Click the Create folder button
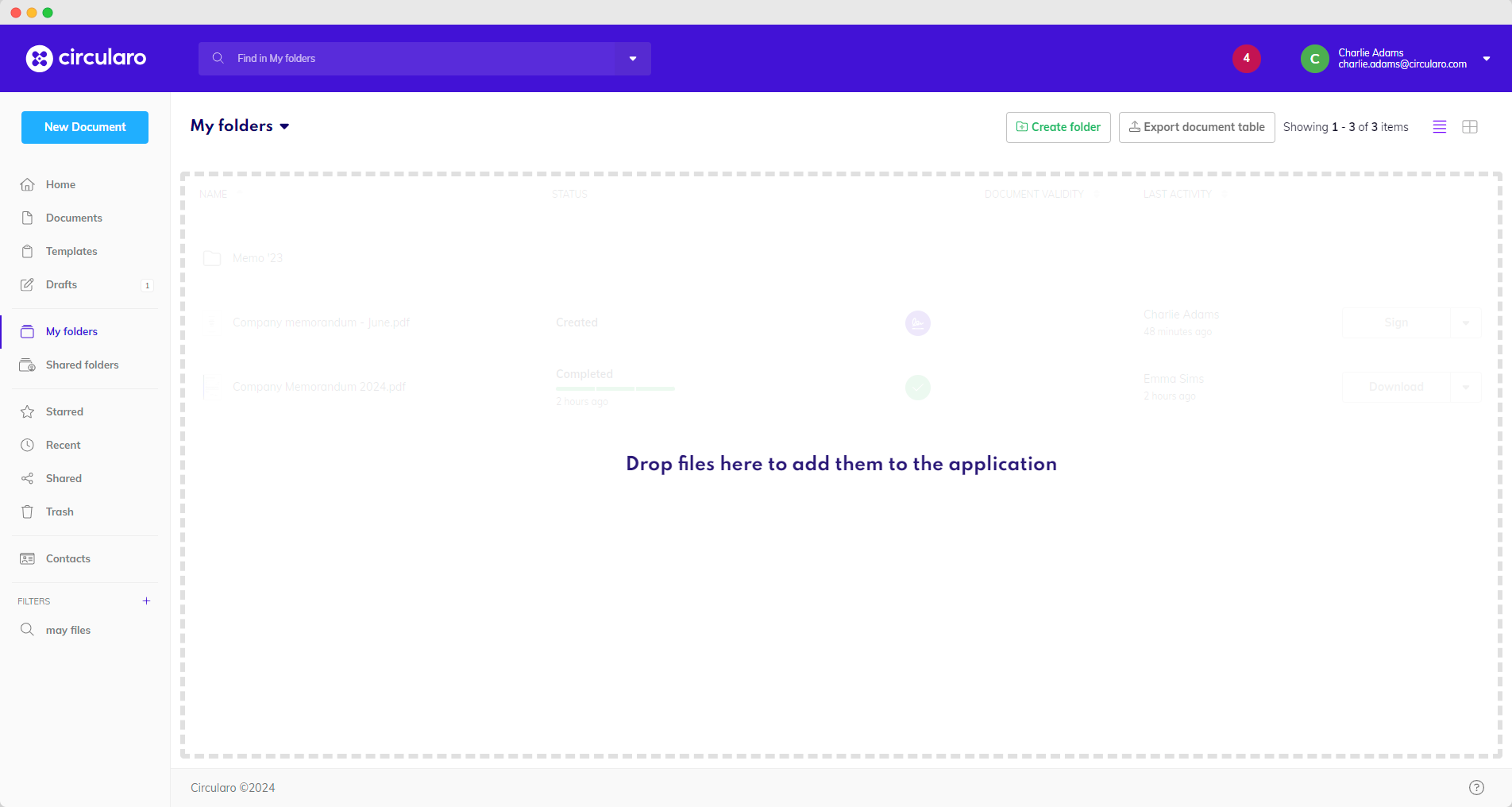 coord(1058,127)
